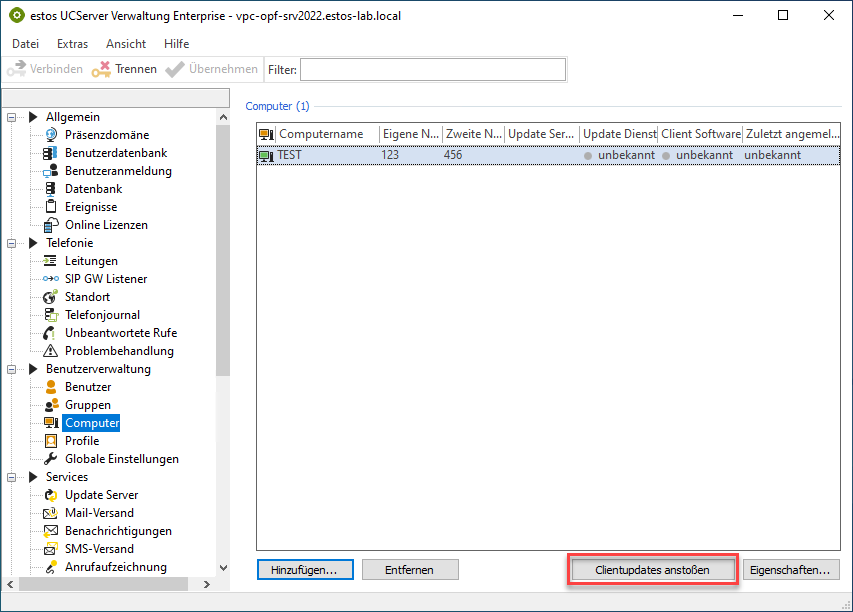Click the Problembehandlung warning icon
Image resolution: width=853 pixels, height=612 pixels.
click(x=51, y=351)
